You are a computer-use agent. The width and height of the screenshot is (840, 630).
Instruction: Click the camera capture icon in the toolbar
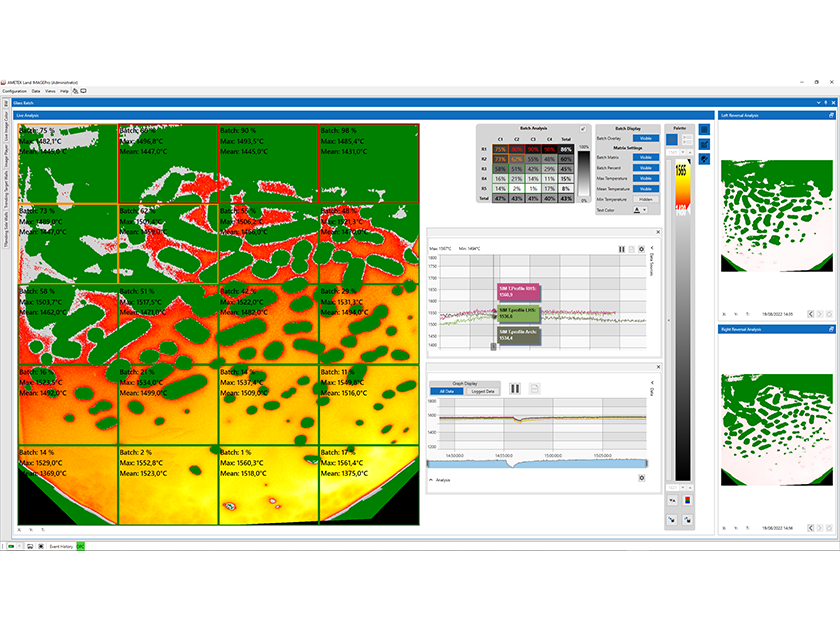pos(83,90)
